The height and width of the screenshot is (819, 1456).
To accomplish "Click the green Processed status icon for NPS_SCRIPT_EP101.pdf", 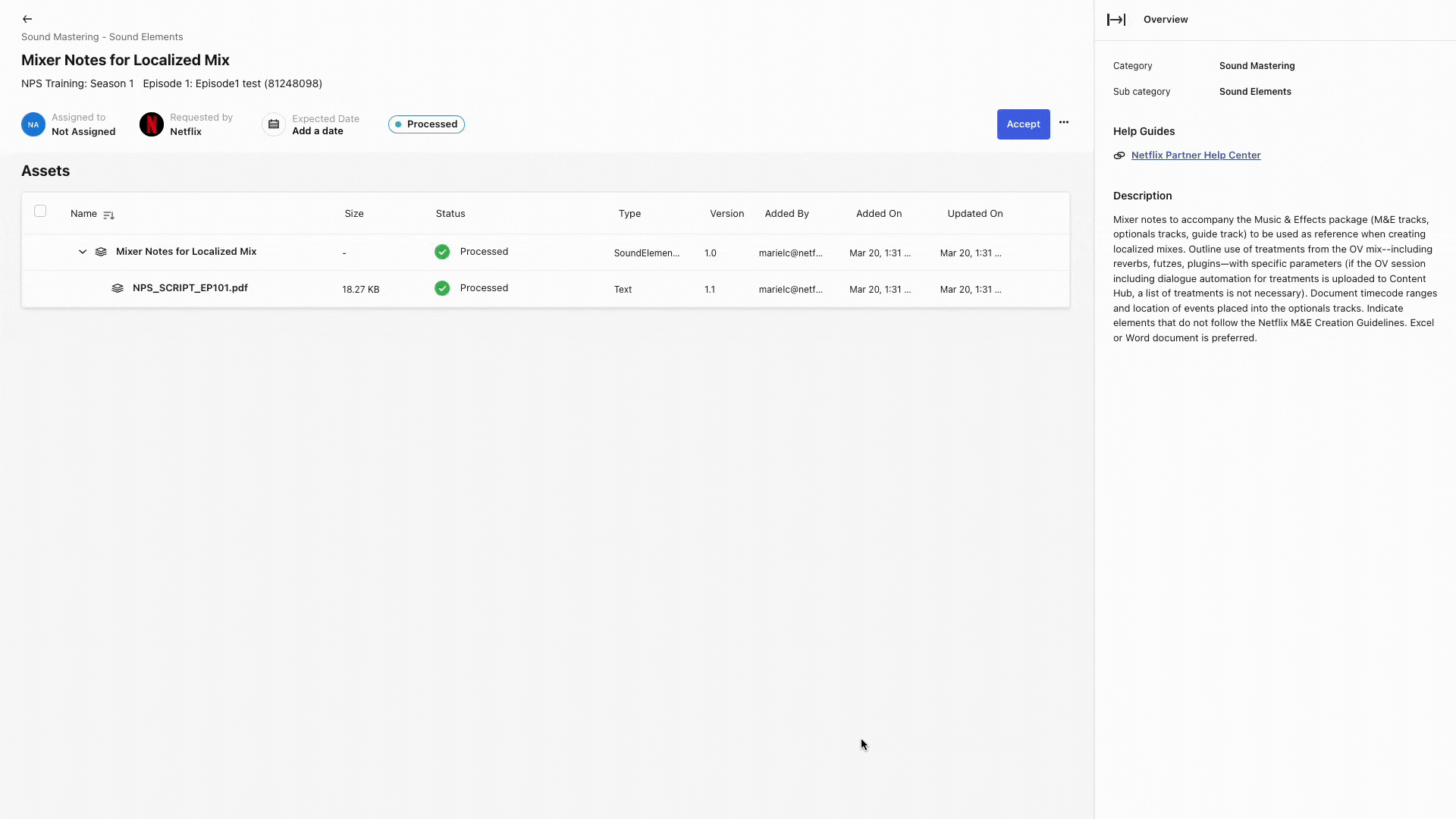I will pos(442,288).
